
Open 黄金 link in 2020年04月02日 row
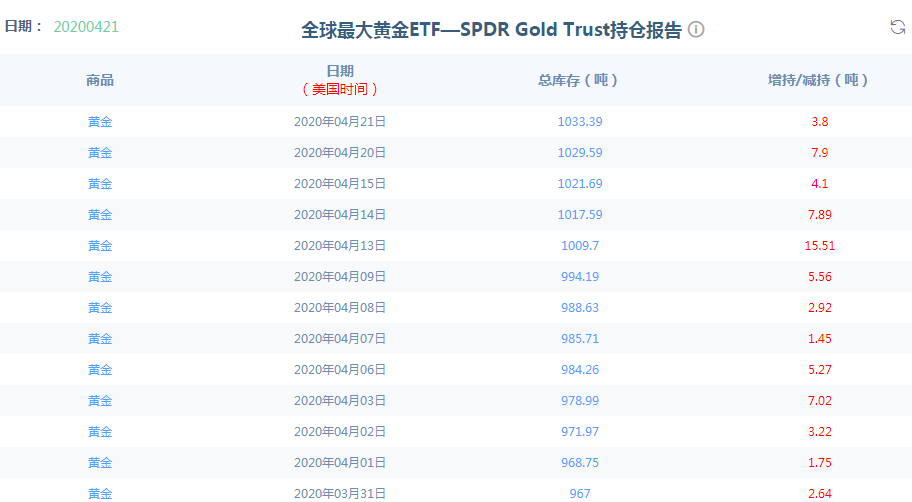point(100,432)
